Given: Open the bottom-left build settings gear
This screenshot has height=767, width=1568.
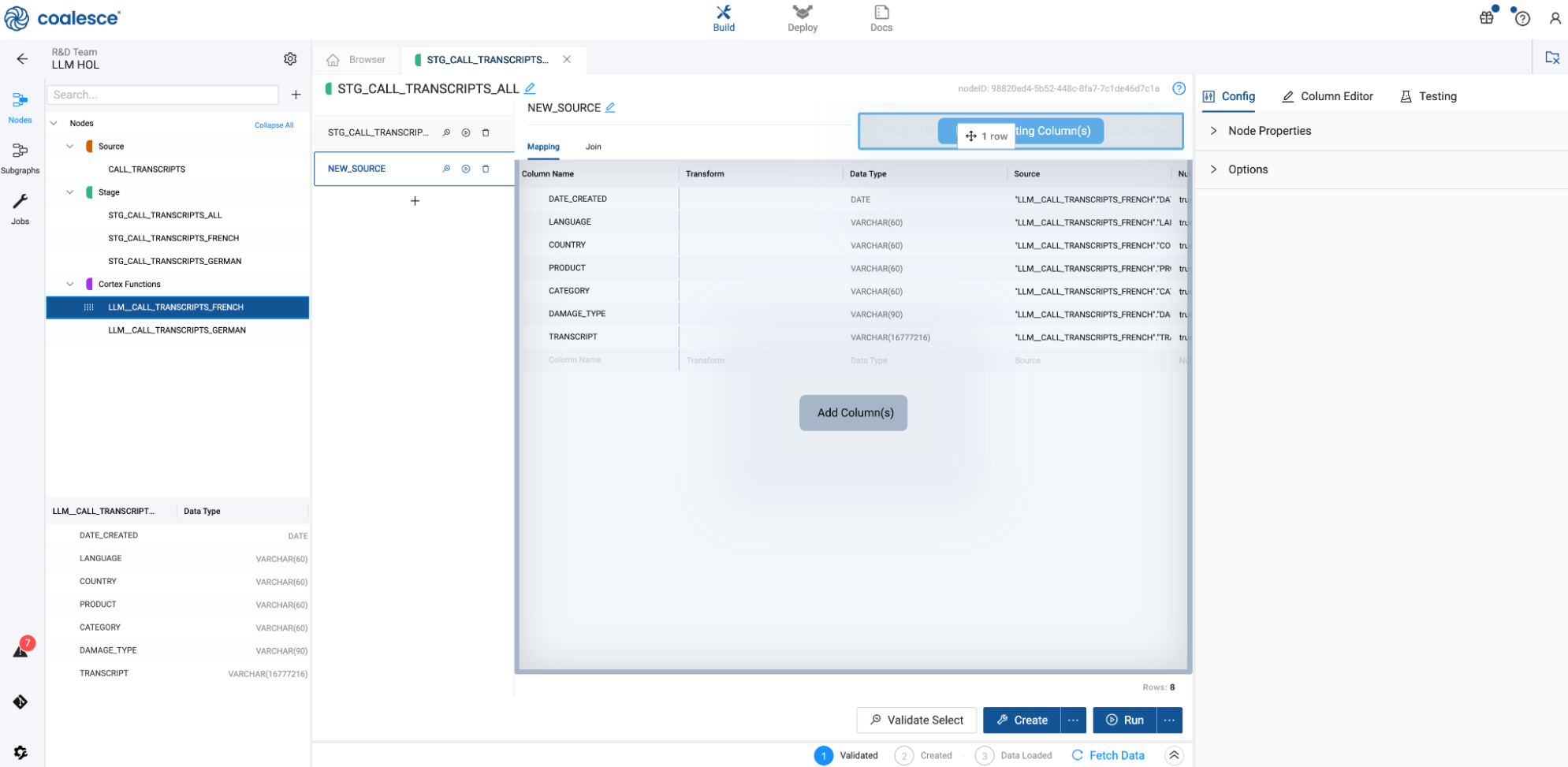Looking at the screenshot, I should click(x=20, y=752).
